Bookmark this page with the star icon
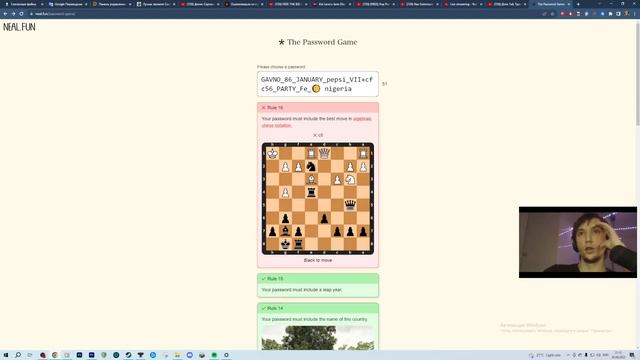Screen dimensions: 640x360 (x=552, y=13)
